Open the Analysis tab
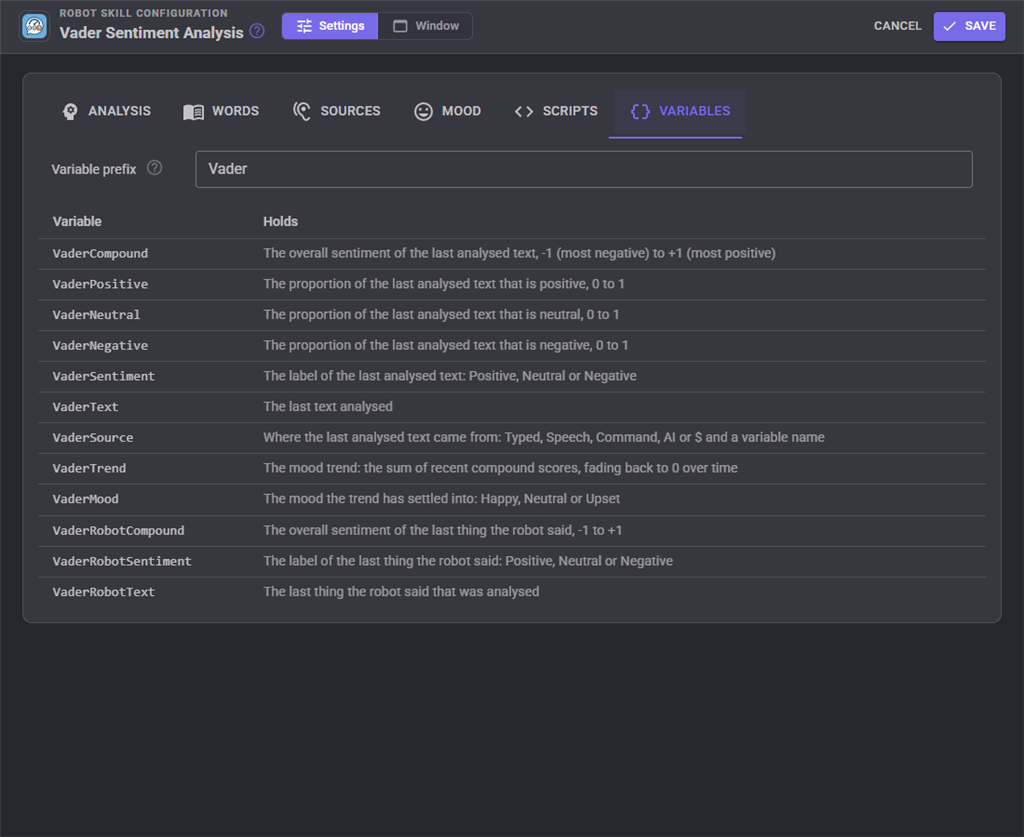 click(106, 111)
